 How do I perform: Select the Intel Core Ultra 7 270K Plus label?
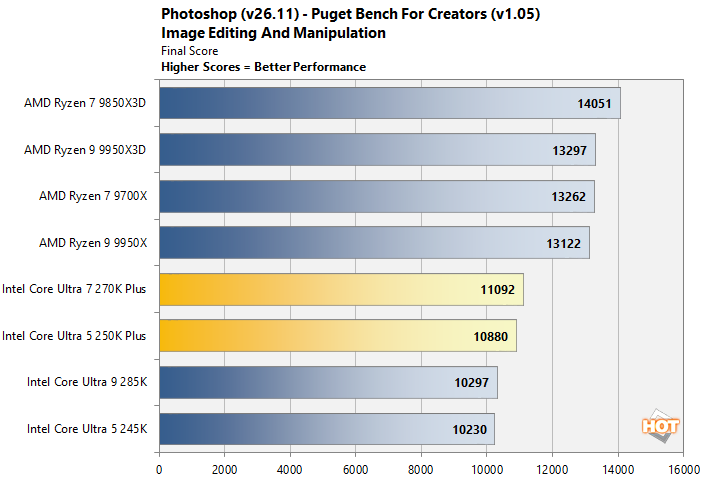pyautogui.click(x=74, y=289)
